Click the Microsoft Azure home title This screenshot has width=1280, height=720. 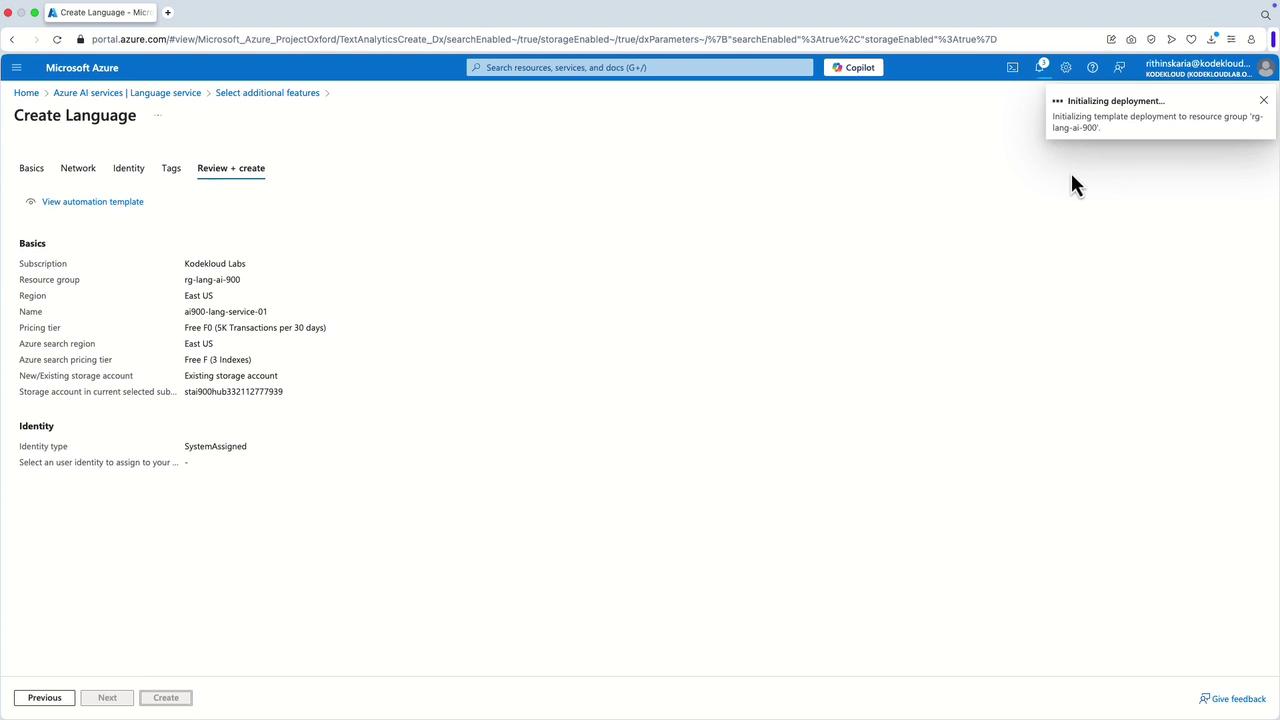(x=82, y=68)
